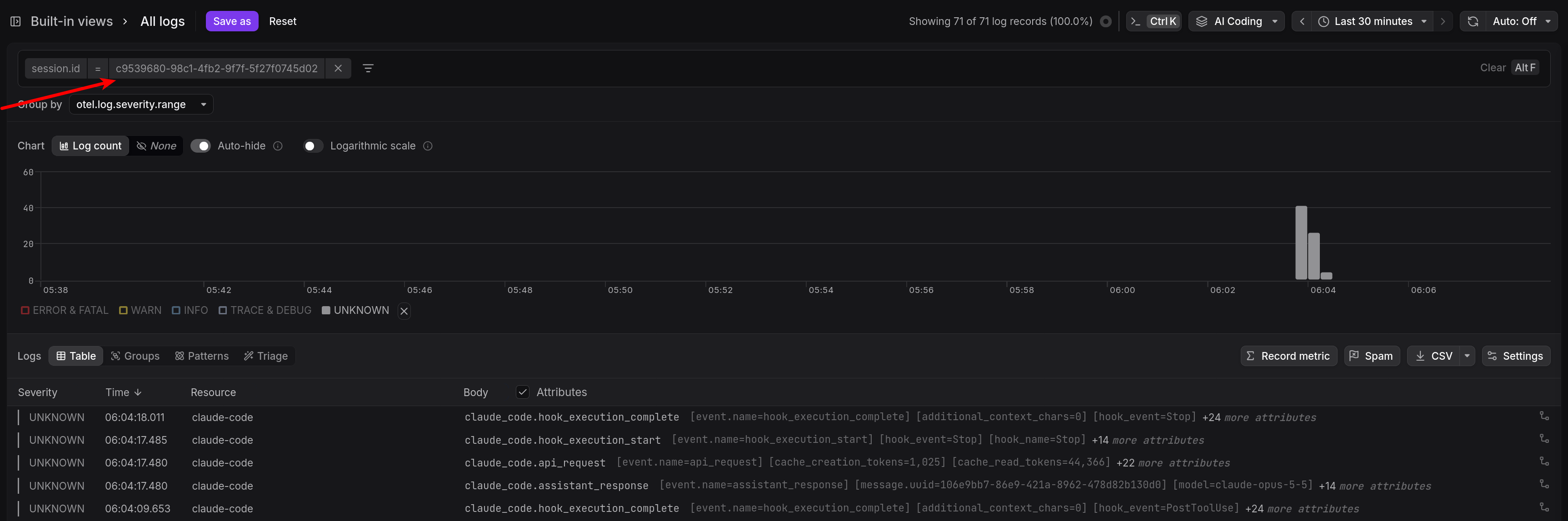The height and width of the screenshot is (521, 1568).
Task: Open trace link for 06:04:09.653 row
Action: [x=1544, y=507]
